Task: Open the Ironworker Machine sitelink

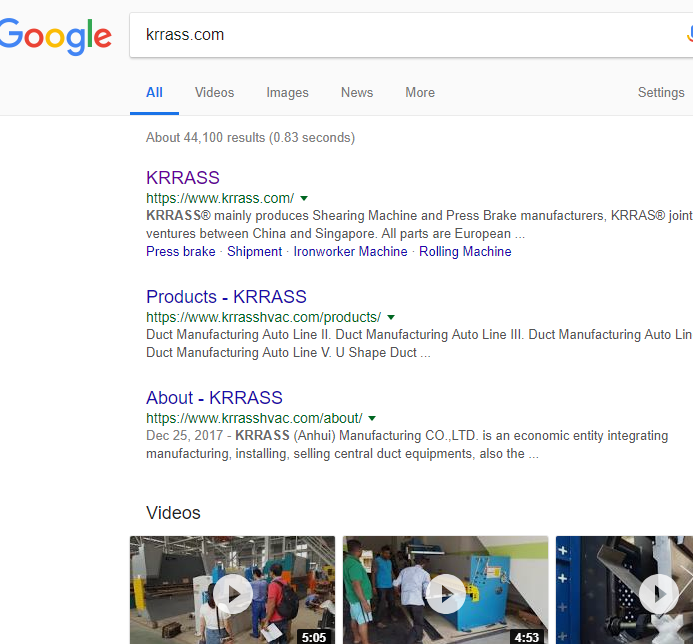Action: pyautogui.click(x=350, y=252)
